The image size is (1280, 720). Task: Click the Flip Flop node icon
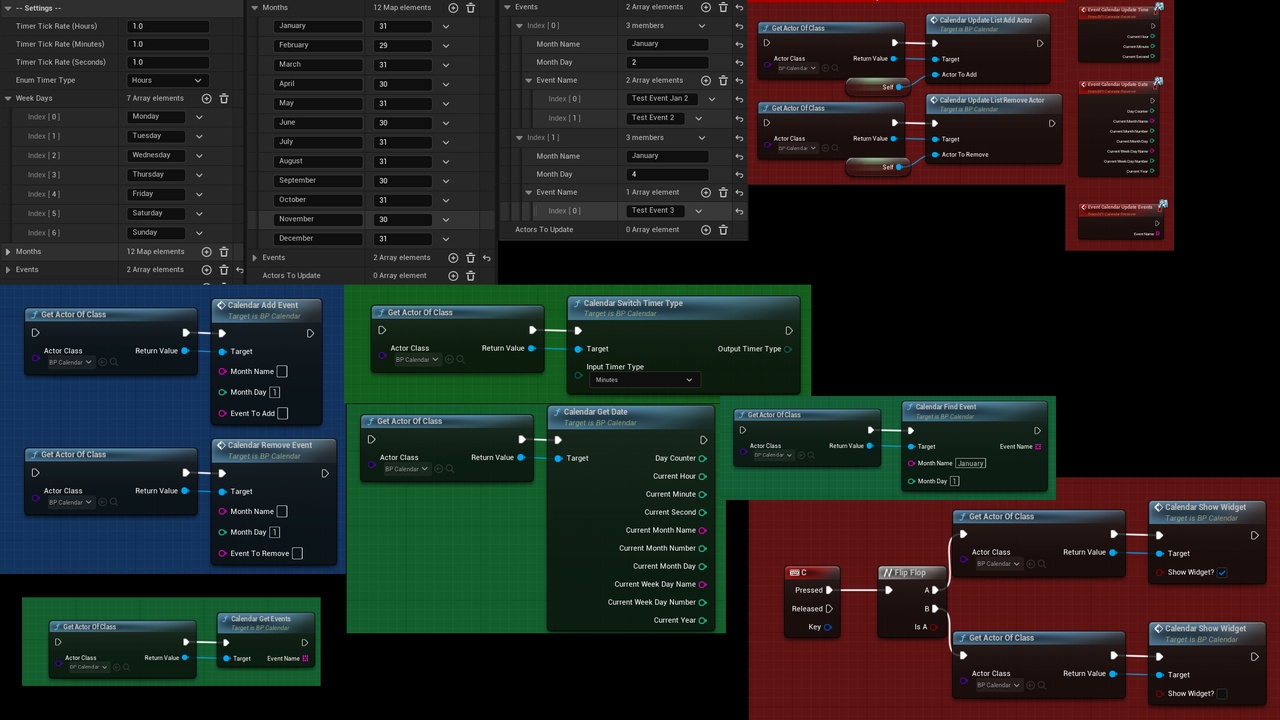pos(888,573)
